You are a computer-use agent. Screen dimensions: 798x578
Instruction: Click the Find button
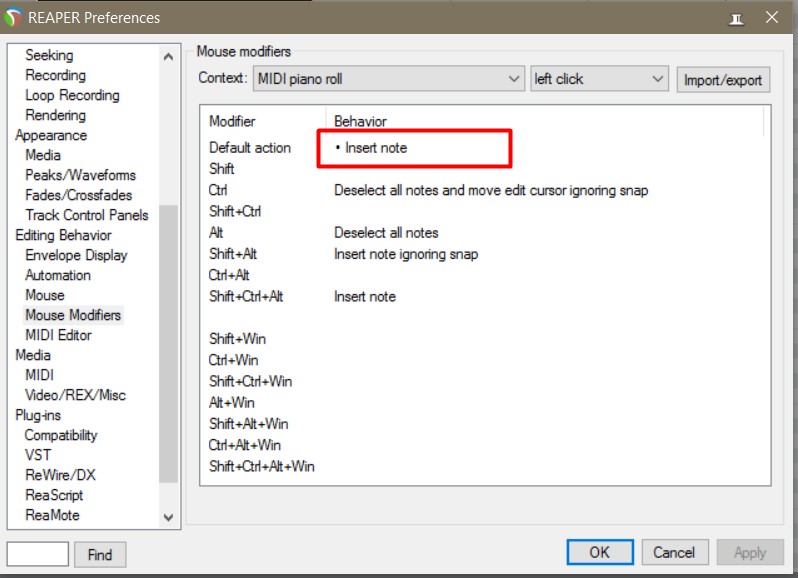[100, 555]
